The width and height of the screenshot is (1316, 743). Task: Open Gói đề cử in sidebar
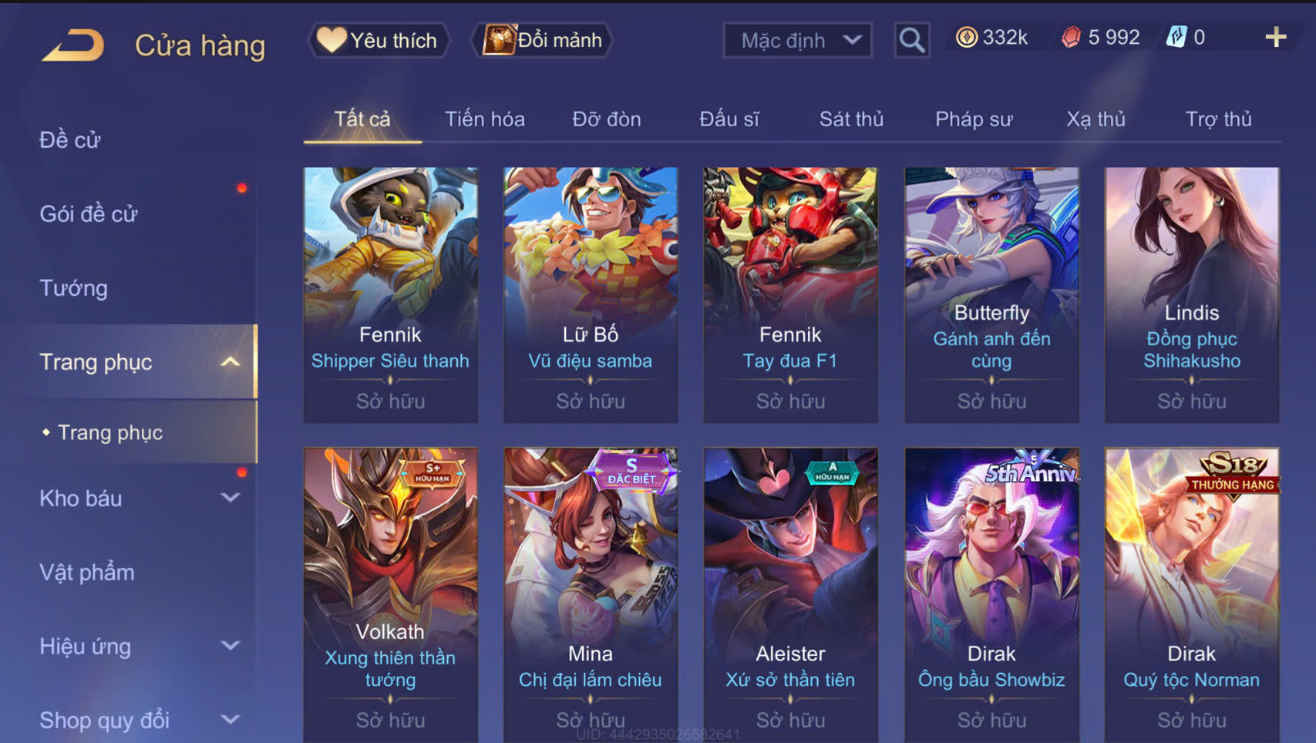click(88, 214)
